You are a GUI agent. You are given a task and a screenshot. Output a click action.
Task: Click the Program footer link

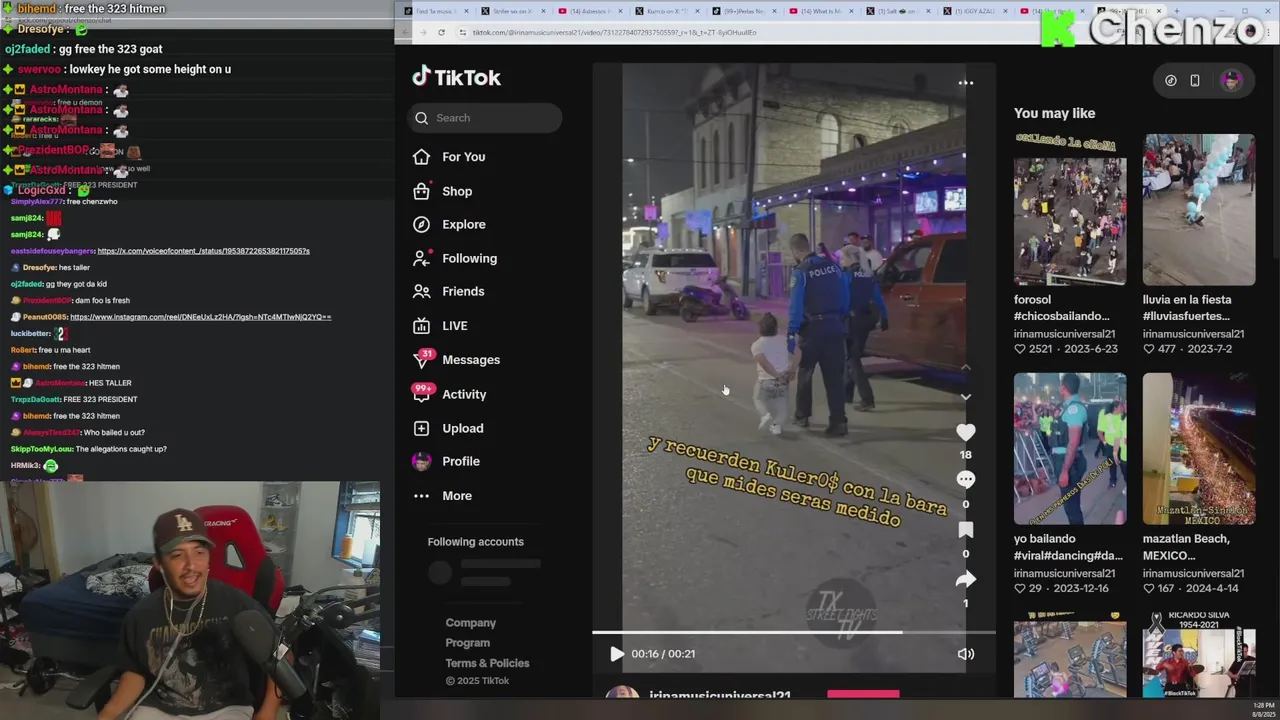pyautogui.click(x=467, y=643)
